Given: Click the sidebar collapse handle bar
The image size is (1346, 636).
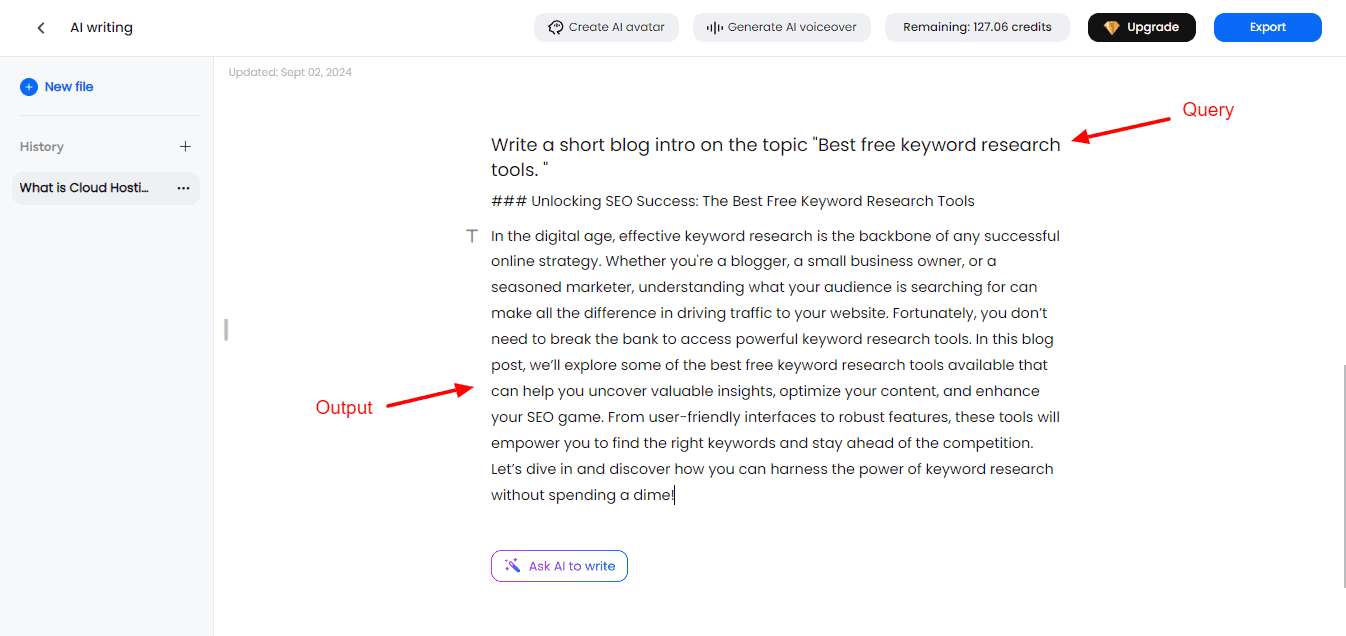Looking at the screenshot, I should coord(226,329).
